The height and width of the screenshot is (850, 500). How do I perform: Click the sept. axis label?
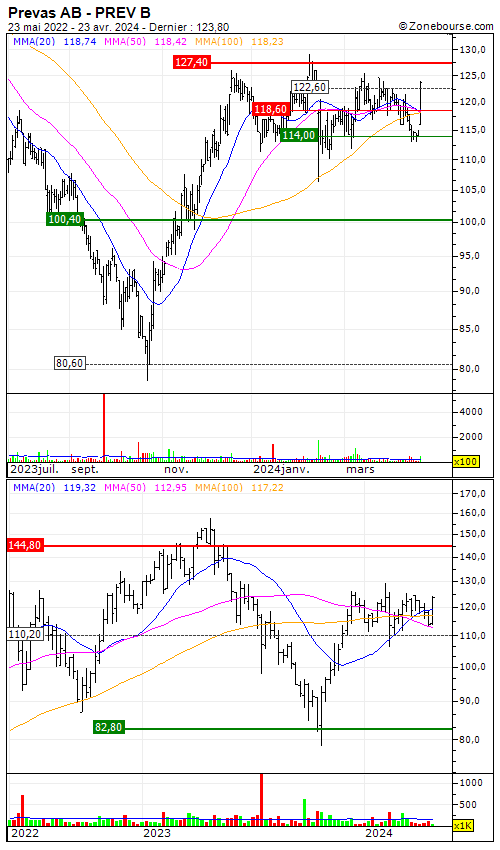(x=85, y=469)
